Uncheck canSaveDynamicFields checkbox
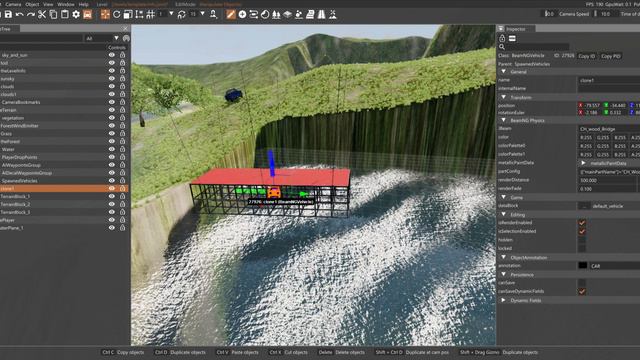This screenshot has height=360, width=640. pyautogui.click(x=582, y=291)
